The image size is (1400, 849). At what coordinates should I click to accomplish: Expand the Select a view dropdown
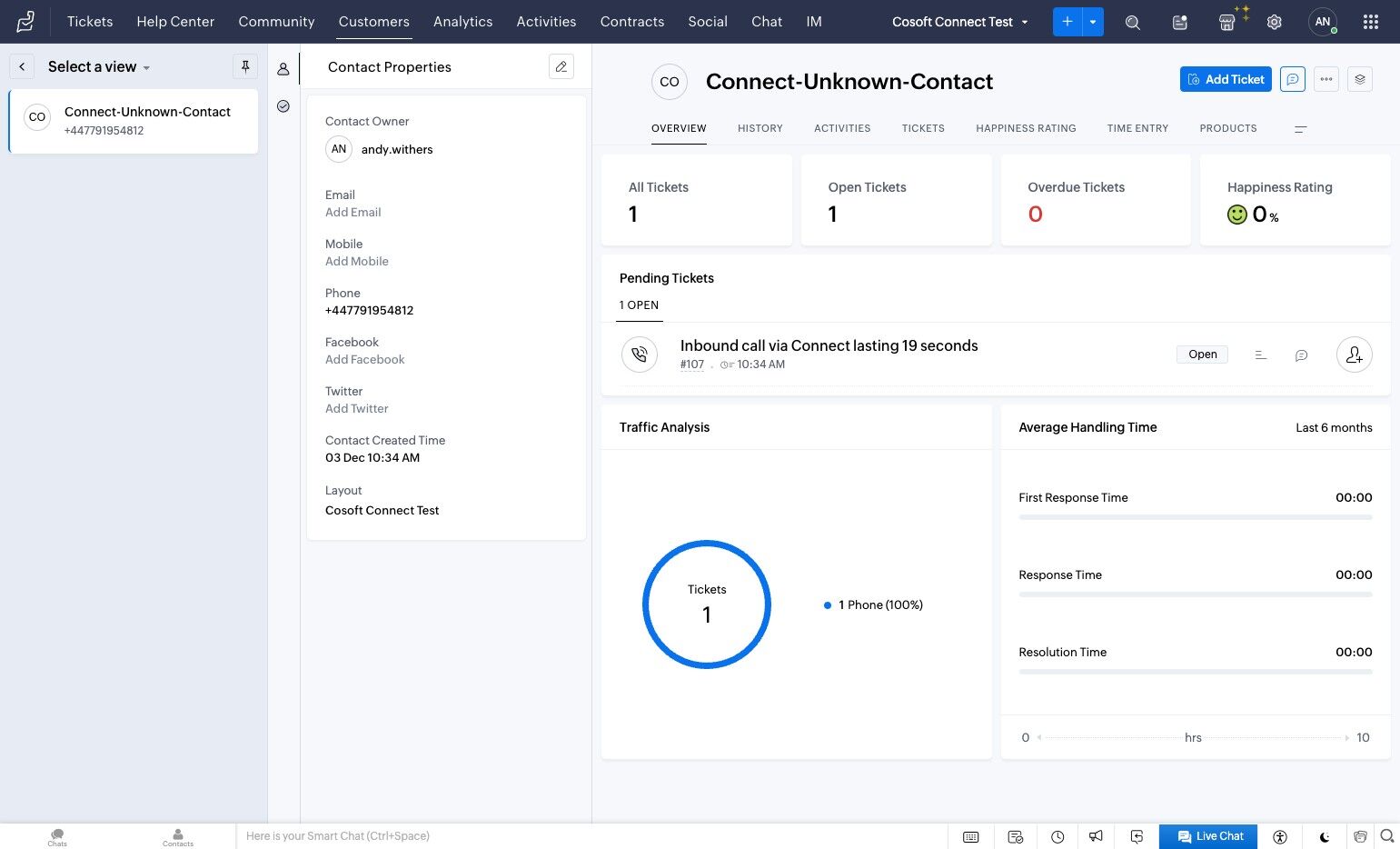[99, 66]
